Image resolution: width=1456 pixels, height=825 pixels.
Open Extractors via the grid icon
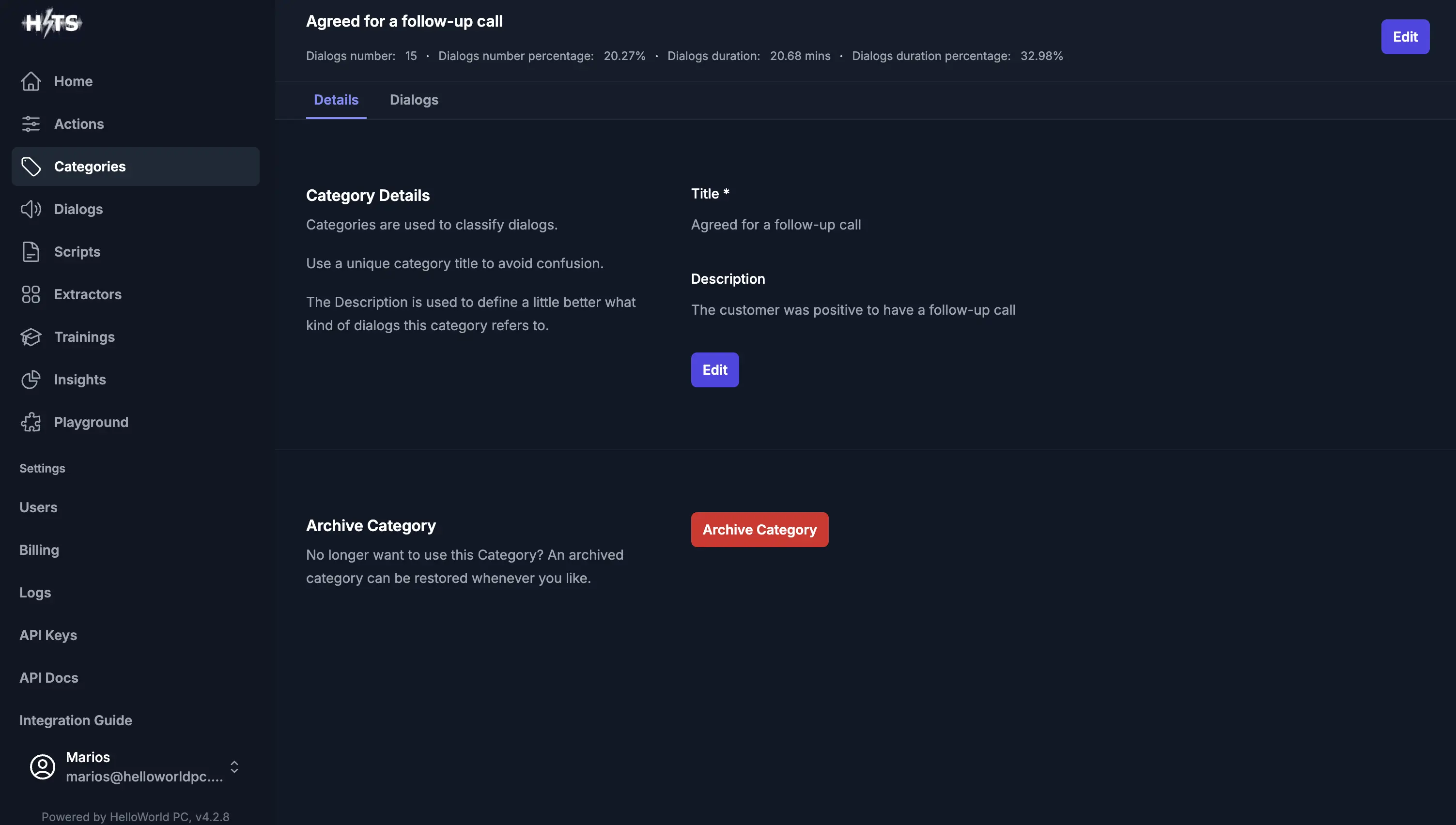pyautogui.click(x=31, y=295)
